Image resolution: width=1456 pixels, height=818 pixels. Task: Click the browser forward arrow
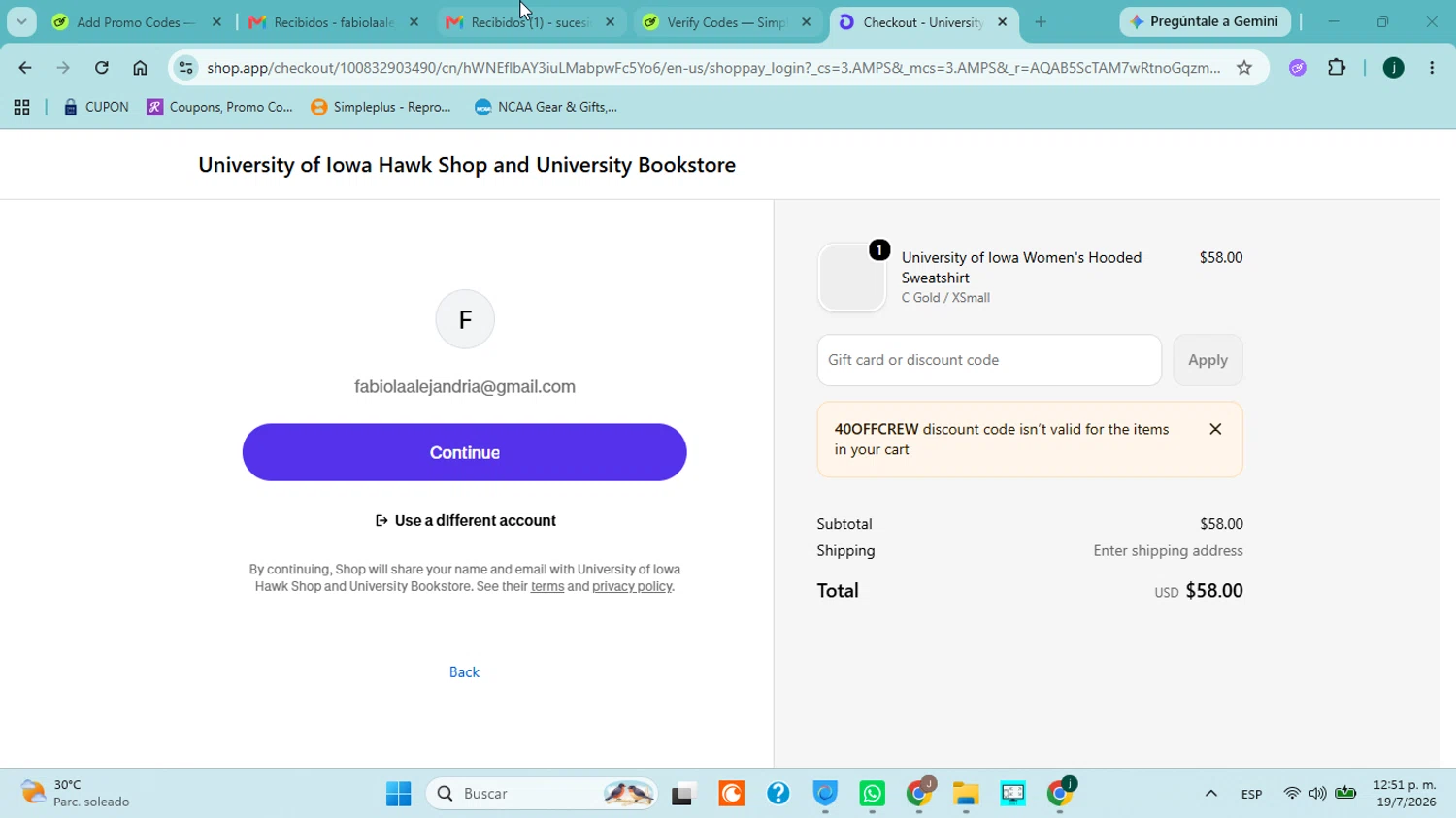(63, 68)
